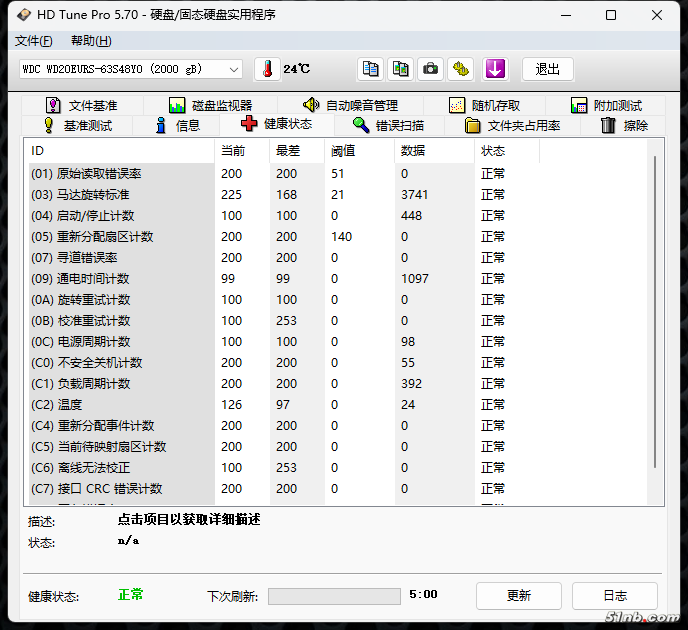Select the (C2) 温度 attribute row
688x630 pixels.
pos(120,405)
